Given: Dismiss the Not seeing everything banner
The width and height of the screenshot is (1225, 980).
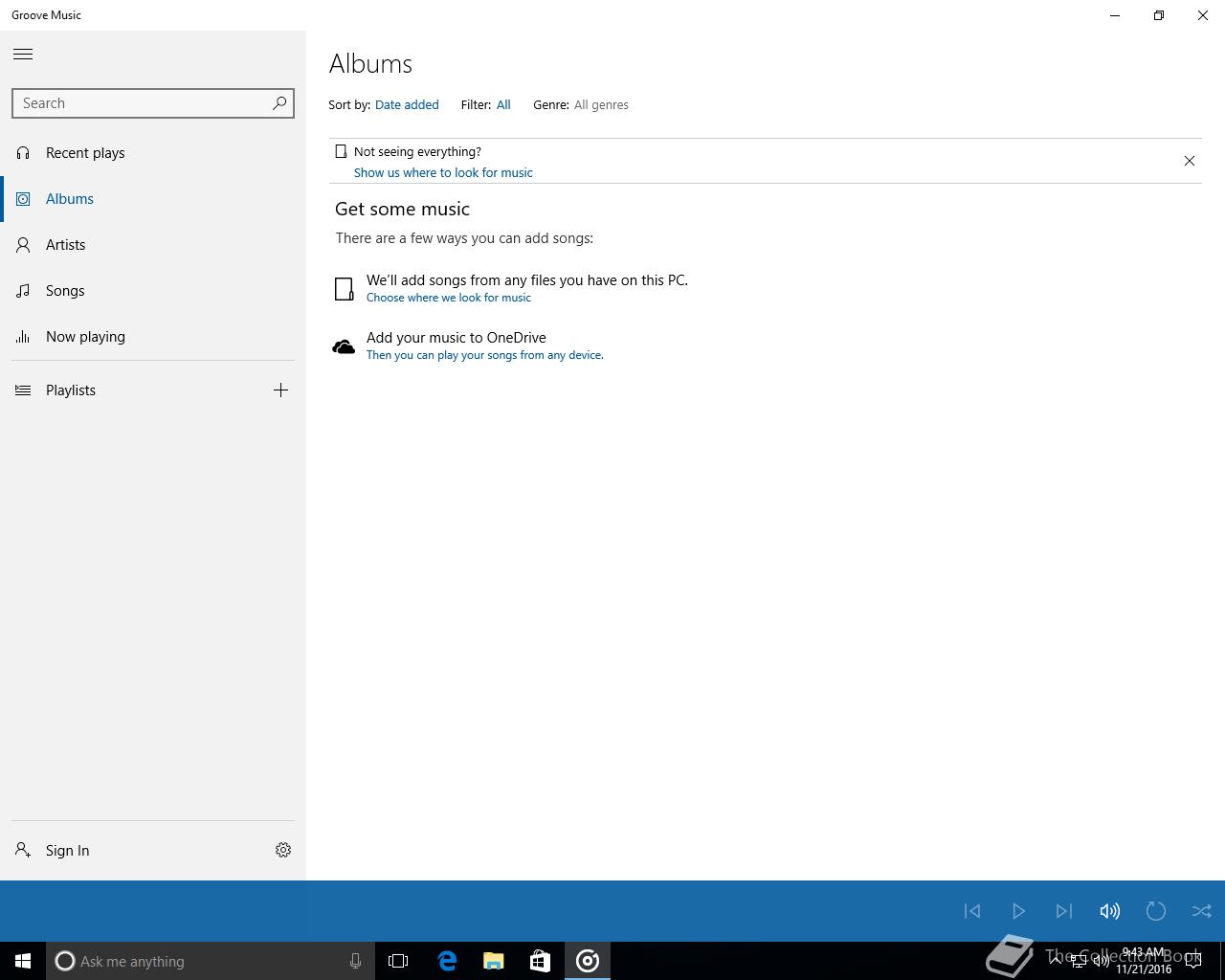Looking at the screenshot, I should click(x=1190, y=161).
